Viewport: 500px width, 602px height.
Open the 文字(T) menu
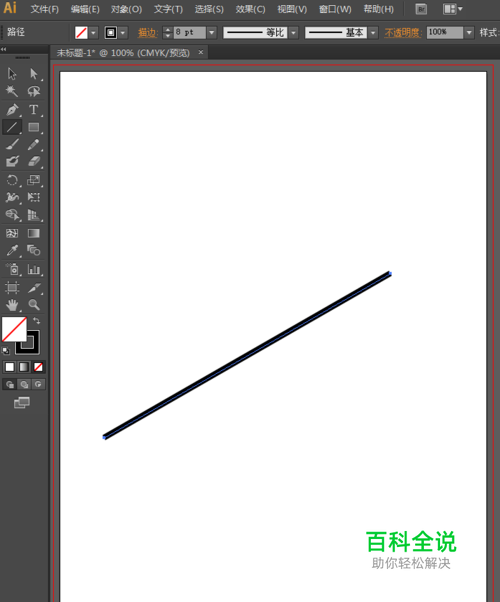168,9
